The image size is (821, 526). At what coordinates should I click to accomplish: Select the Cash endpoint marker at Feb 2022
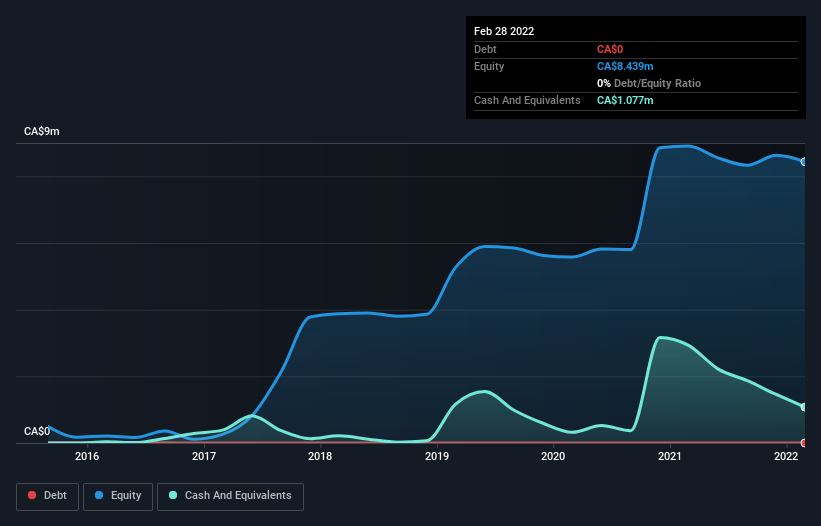(x=804, y=407)
